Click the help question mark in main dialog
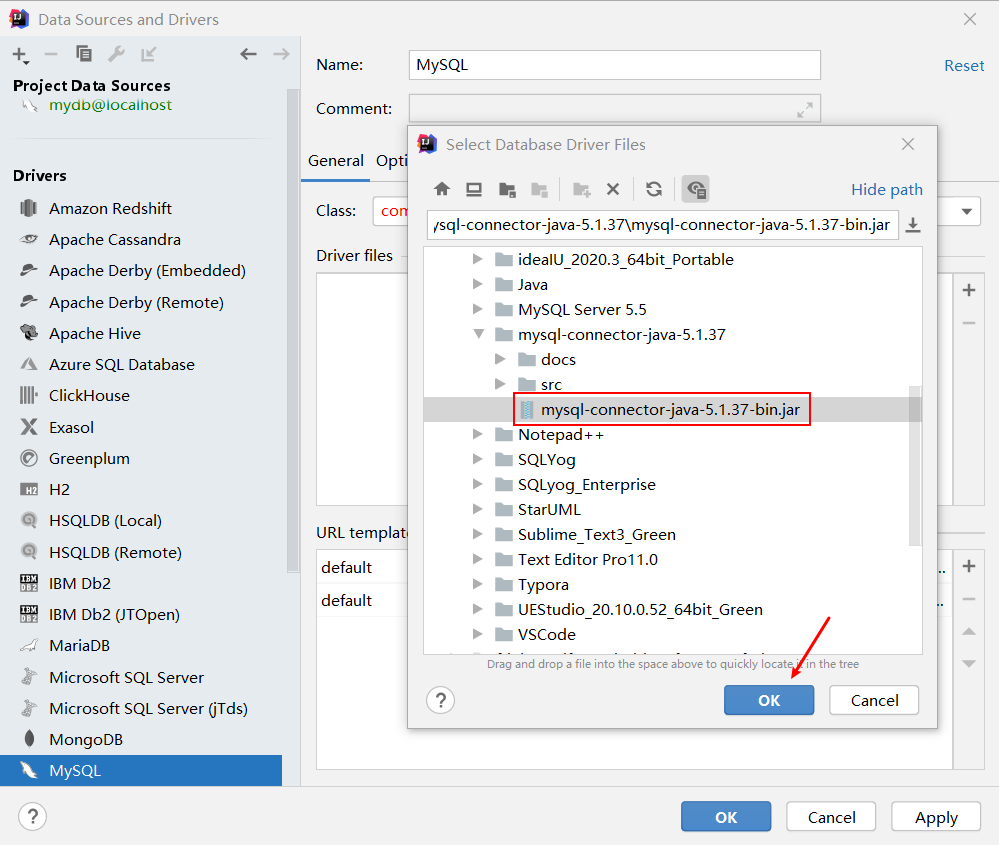The height and width of the screenshot is (845, 999). tap(32, 816)
